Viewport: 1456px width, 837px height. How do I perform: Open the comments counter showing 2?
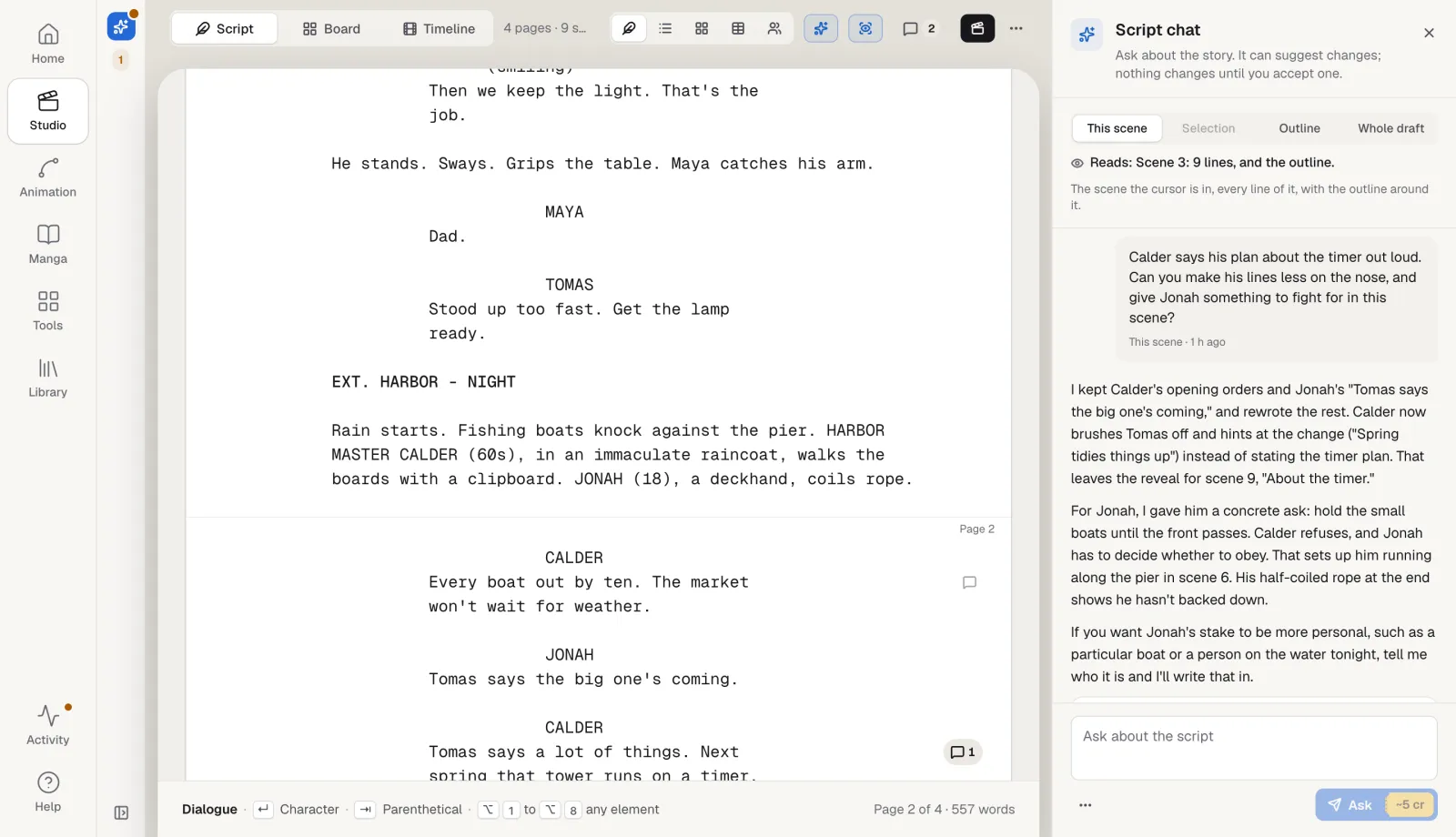(x=919, y=28)
